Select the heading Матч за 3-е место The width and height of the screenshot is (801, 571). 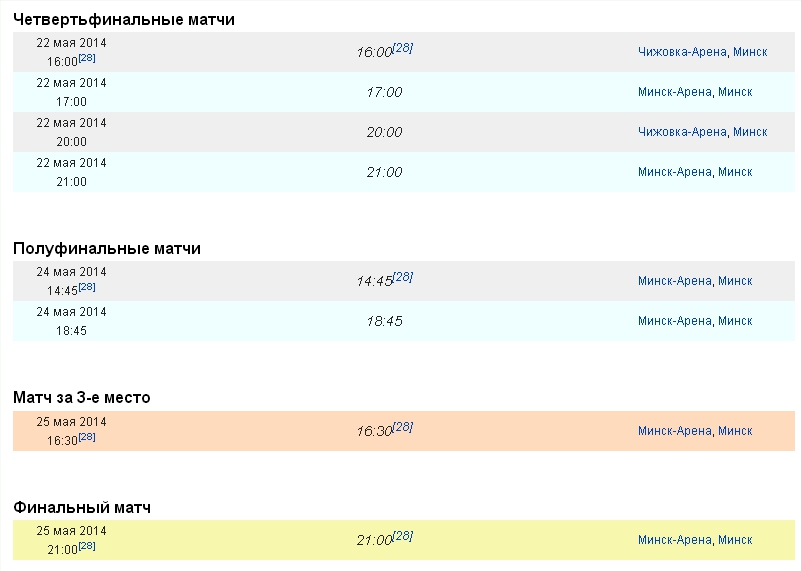[82, 397]
